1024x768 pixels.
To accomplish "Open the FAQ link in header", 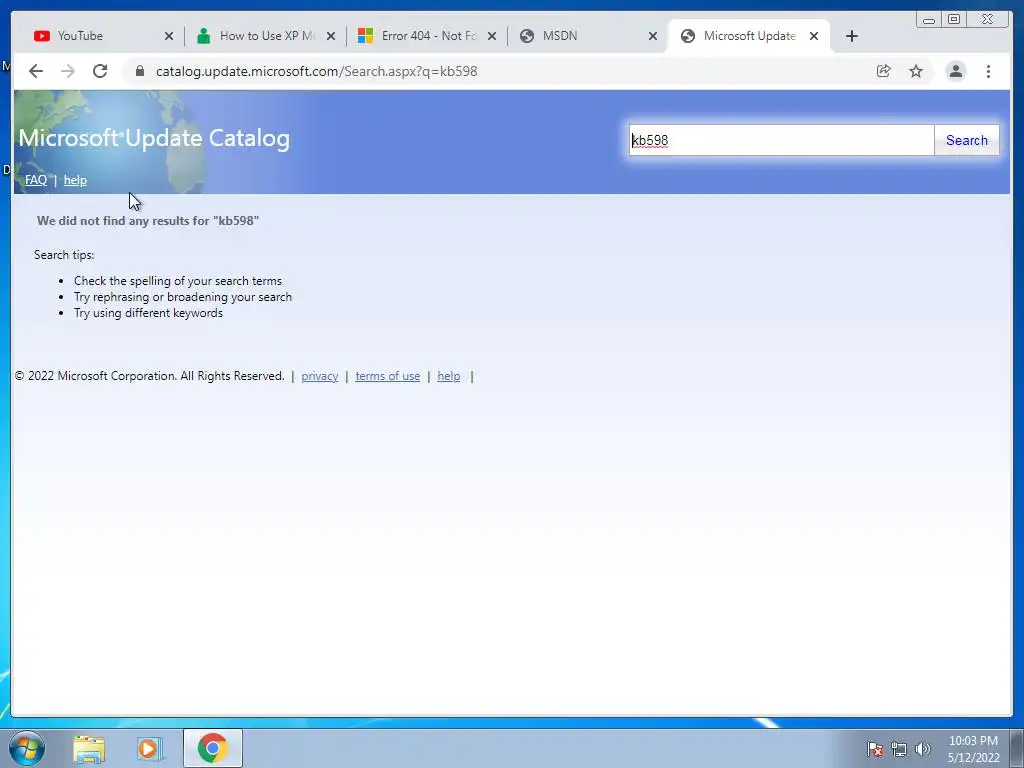I will coord(36,180).
